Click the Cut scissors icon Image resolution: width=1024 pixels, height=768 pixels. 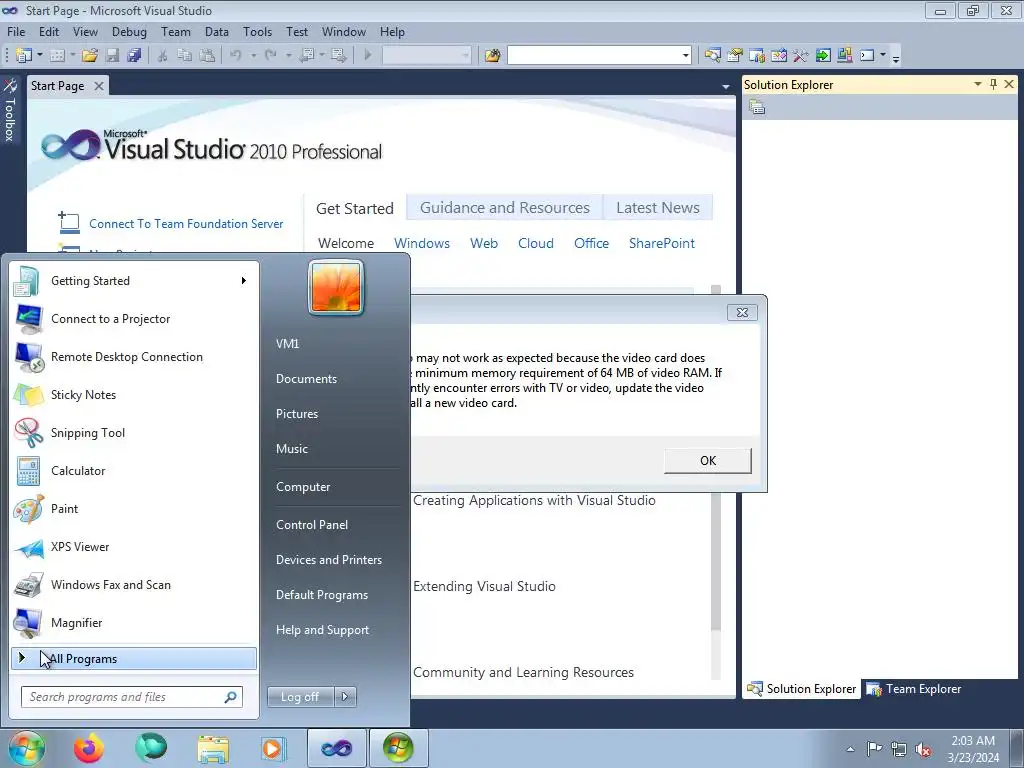click(163, 56)
